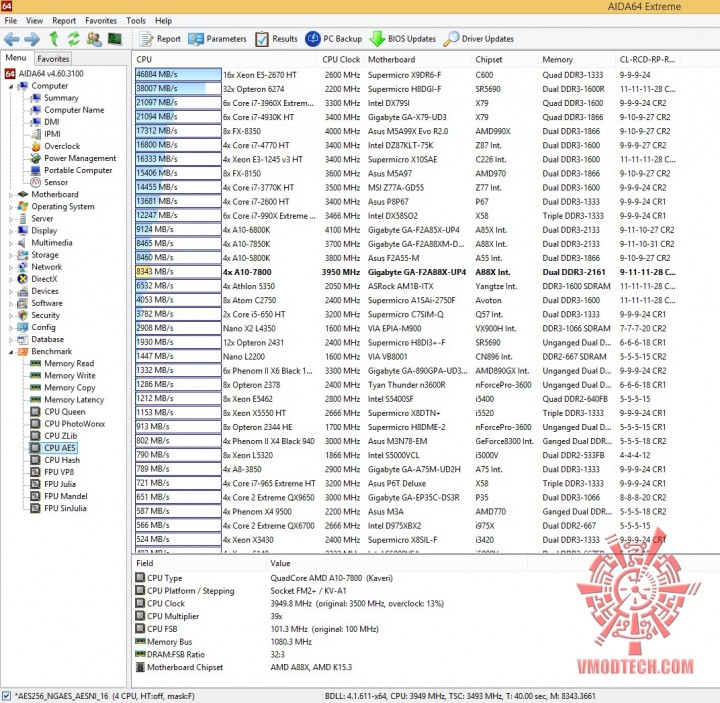Open the View menu
720x703 pixels.
[34, 21]
